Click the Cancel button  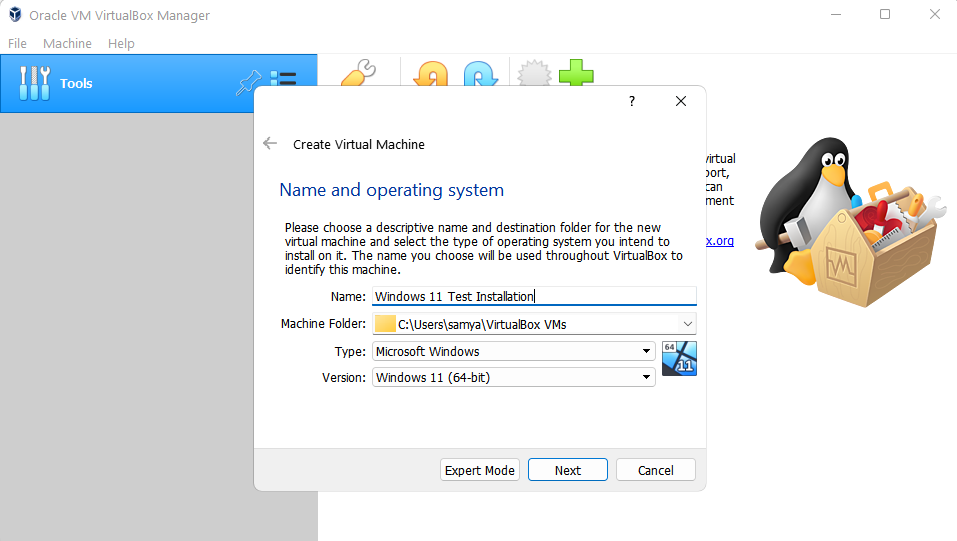pos(655,470)
